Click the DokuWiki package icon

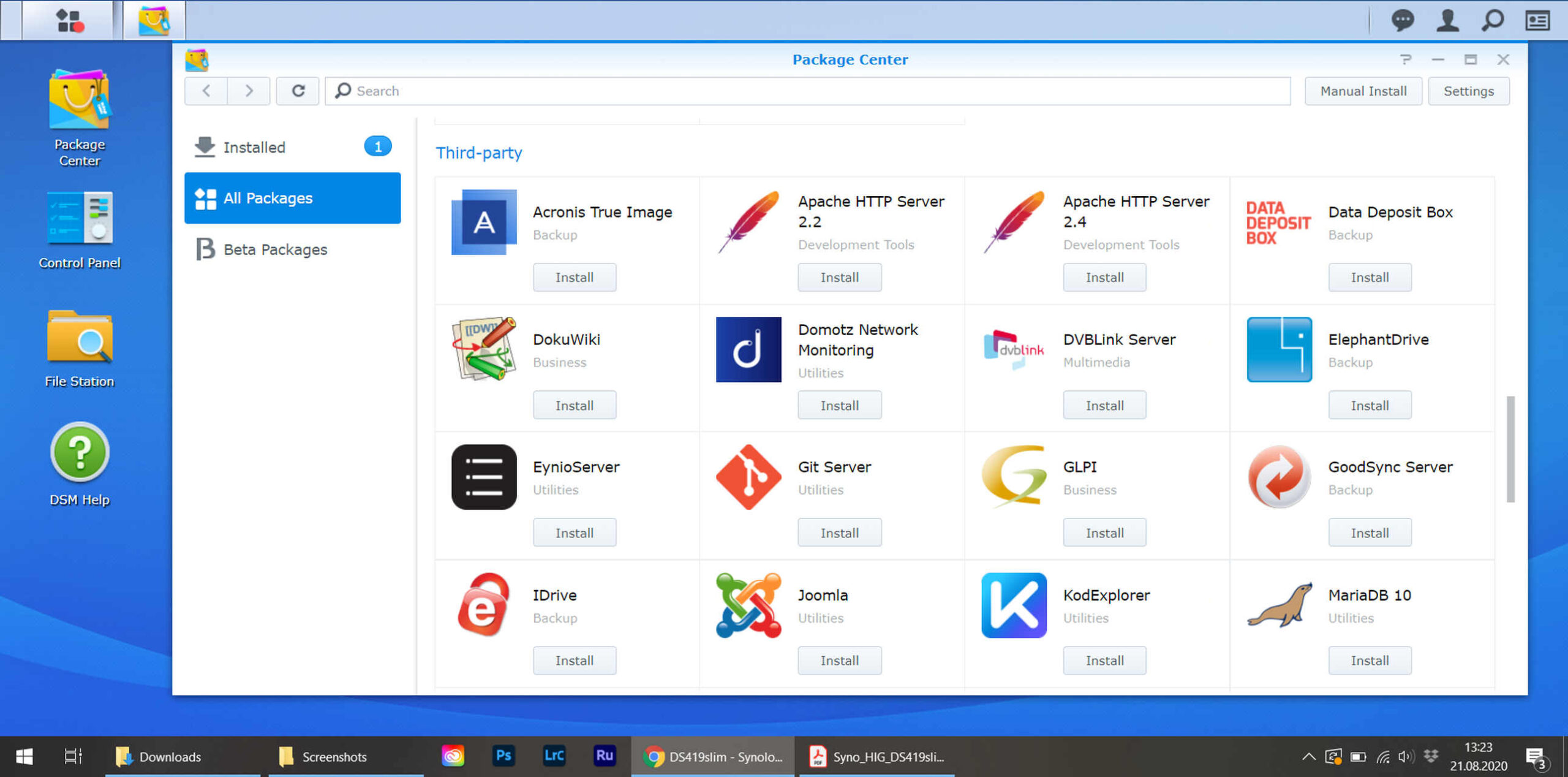pyautogui.click(x=484, y=349)
